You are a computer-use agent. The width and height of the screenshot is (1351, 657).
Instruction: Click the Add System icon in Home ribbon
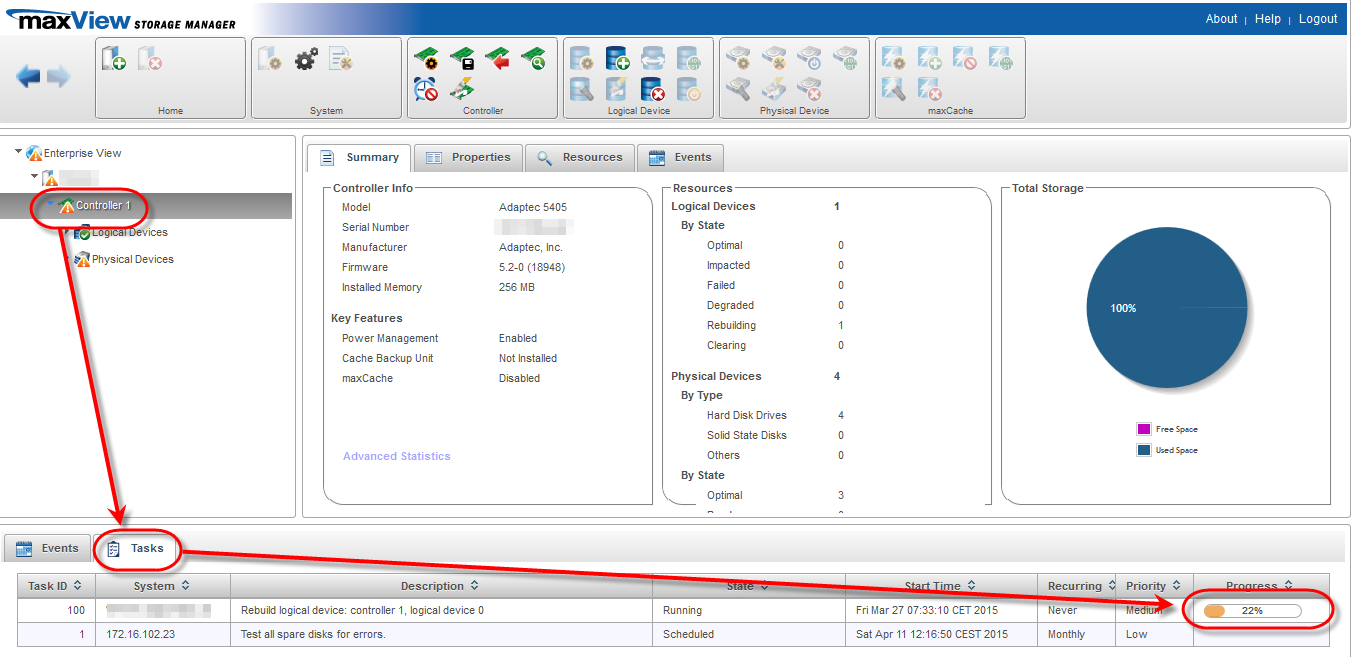115,60
